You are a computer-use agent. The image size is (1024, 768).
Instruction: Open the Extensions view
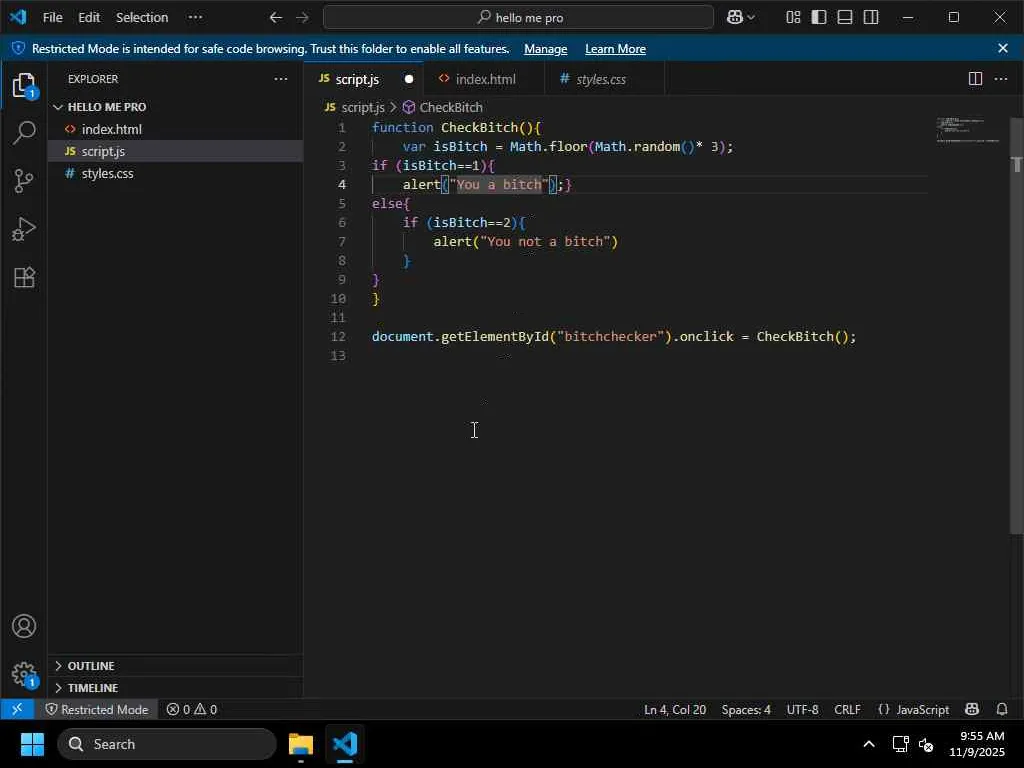(24, 277)
